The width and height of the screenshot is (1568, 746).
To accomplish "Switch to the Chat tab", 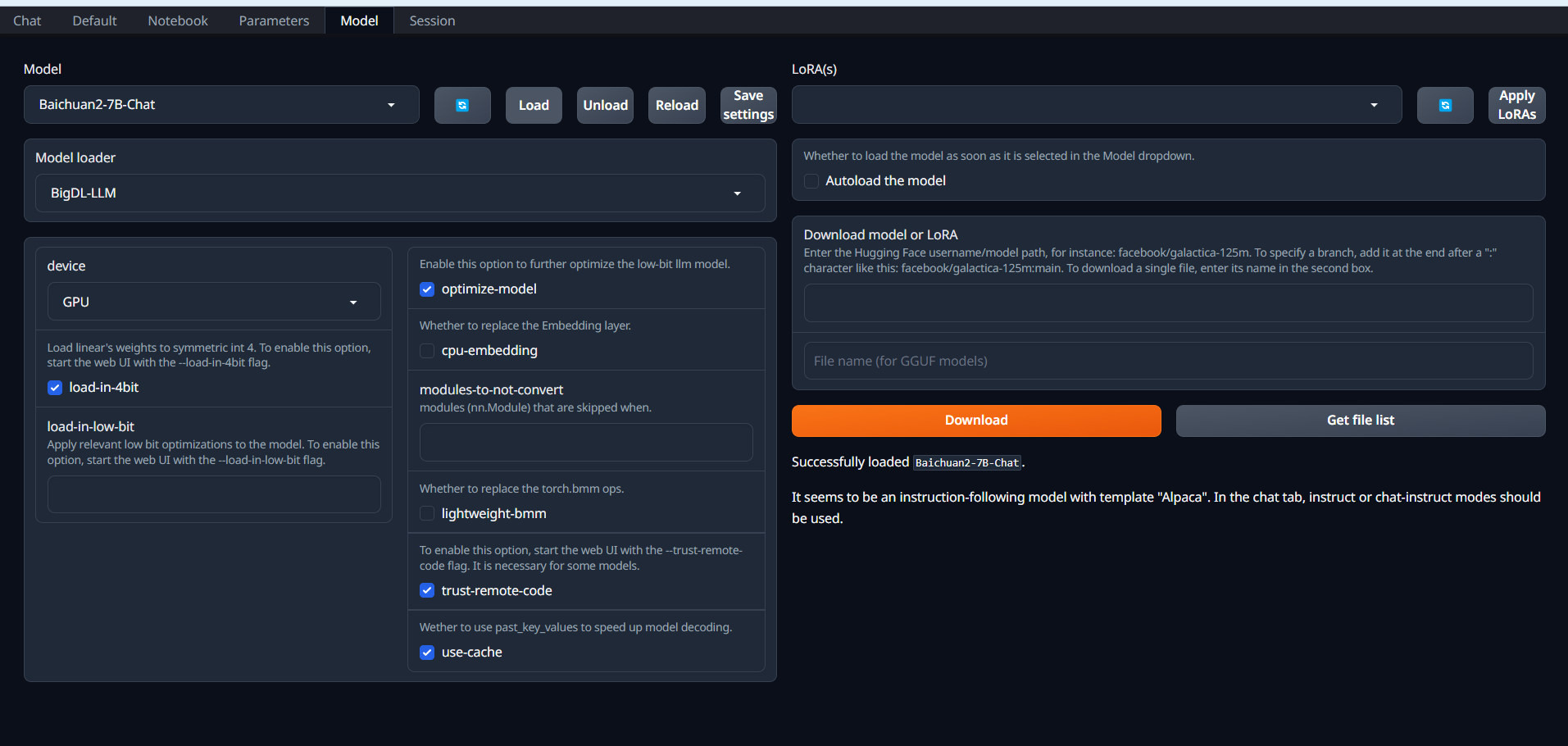I will click(27, 20).
